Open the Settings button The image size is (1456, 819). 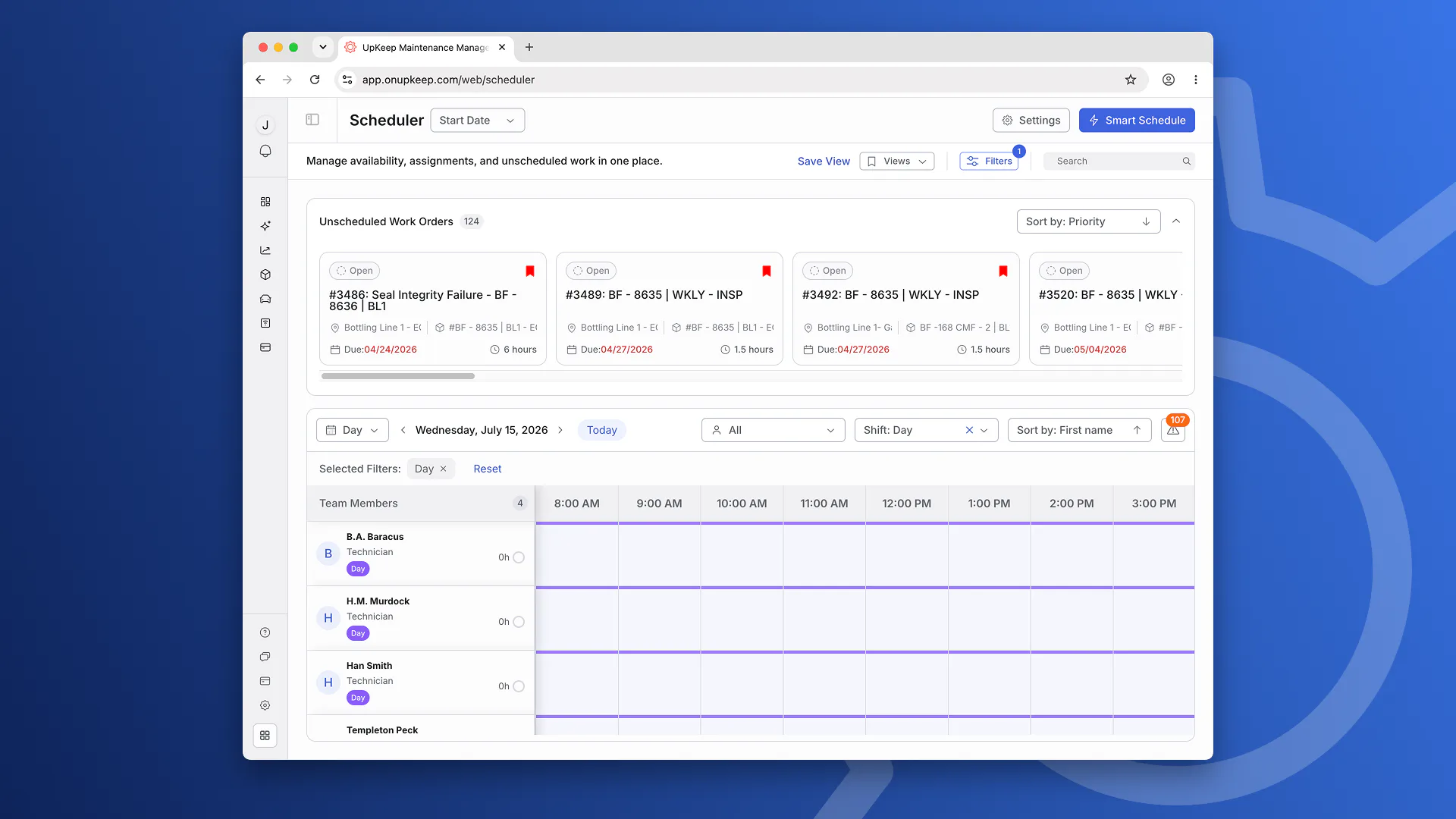(x=1031, y=120)
